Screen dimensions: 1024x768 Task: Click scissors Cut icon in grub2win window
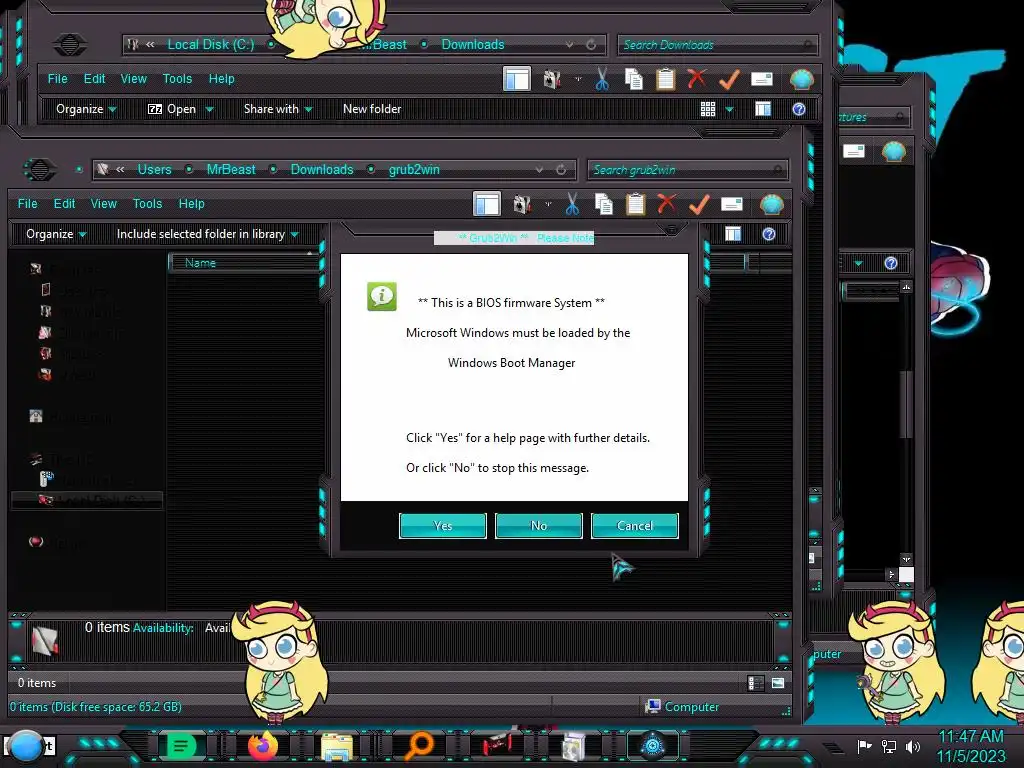point(572,204)
